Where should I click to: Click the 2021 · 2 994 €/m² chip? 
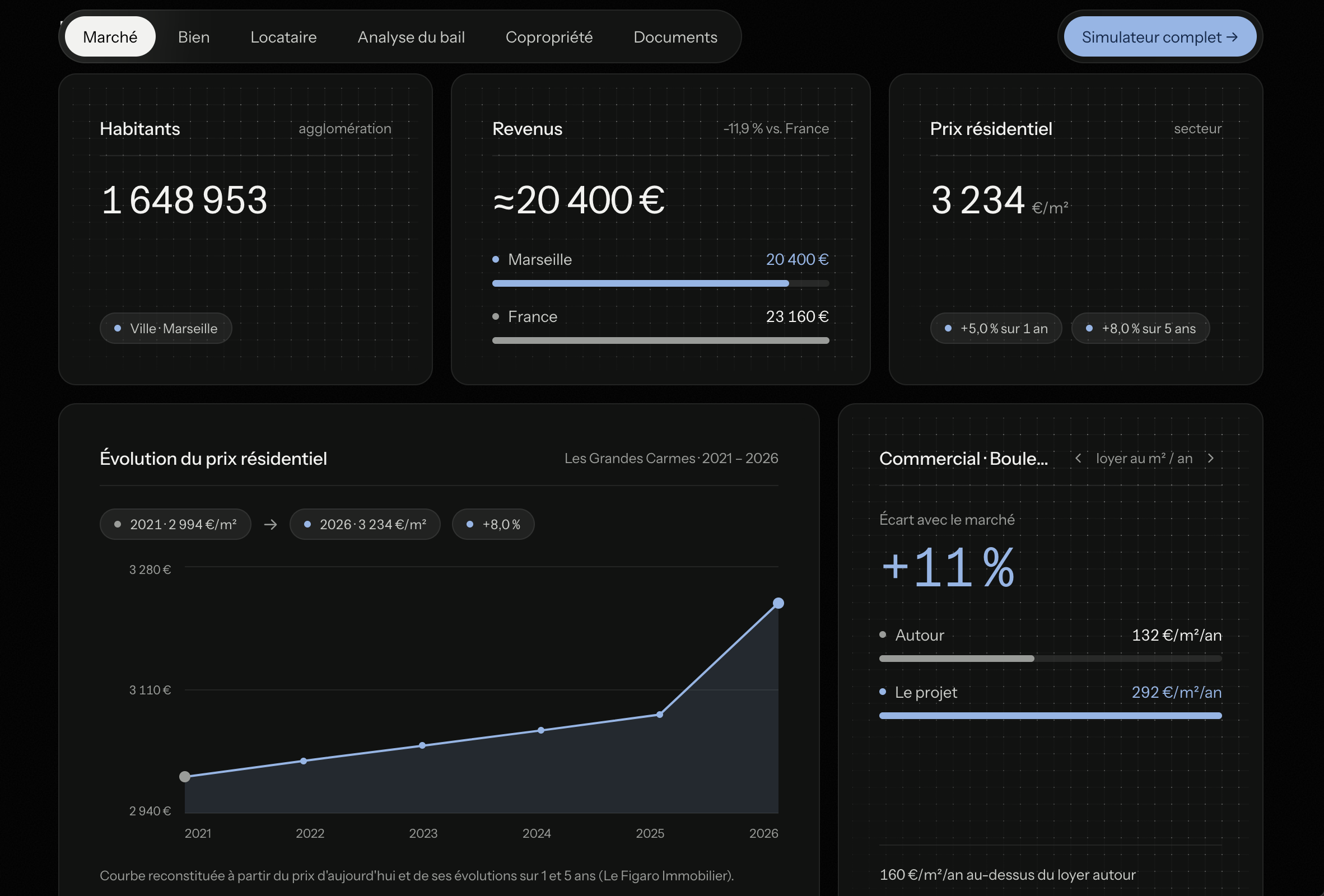tap(175, 524)
